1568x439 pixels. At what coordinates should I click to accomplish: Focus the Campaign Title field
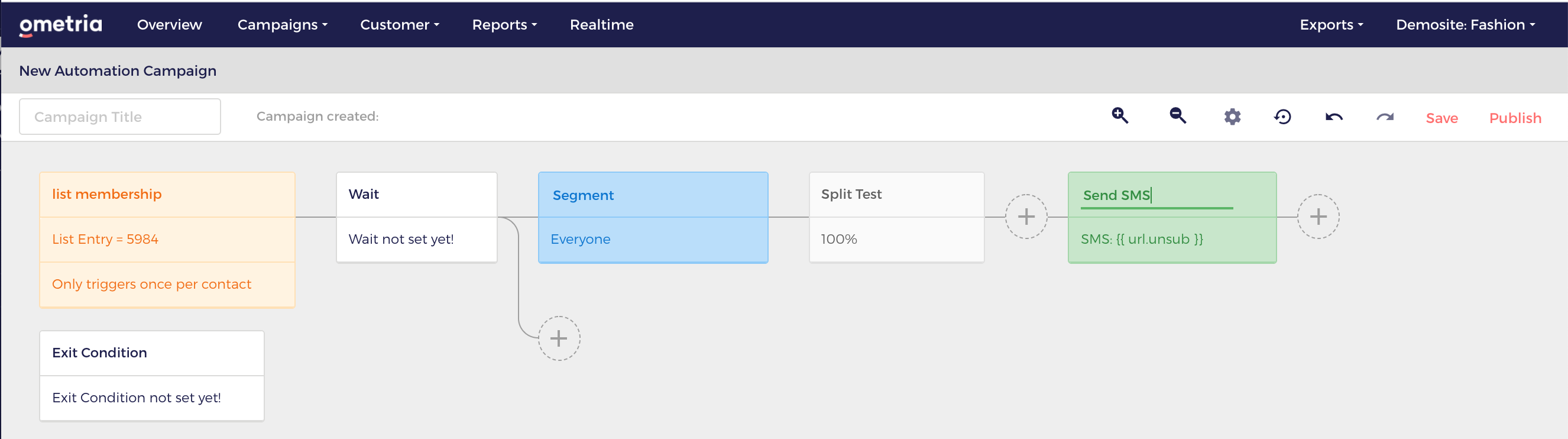(x=120, y=117)
